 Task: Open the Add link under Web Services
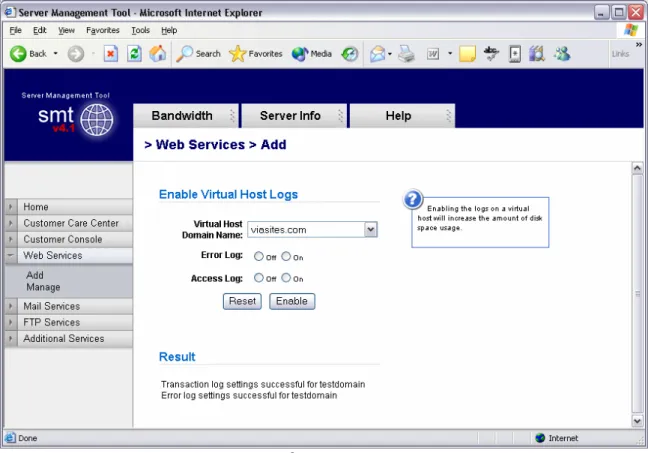pos(35,275)
